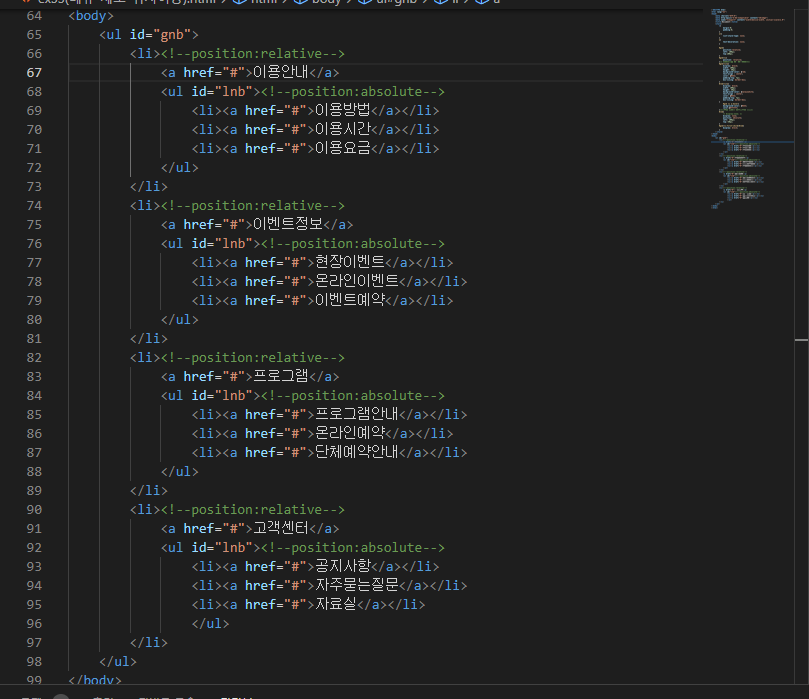The height and width of the screenshot is (699, 809).
Task: Place cursor in 프로그램 on line 83
Action: pyautogui.click(x=281, y=377)
